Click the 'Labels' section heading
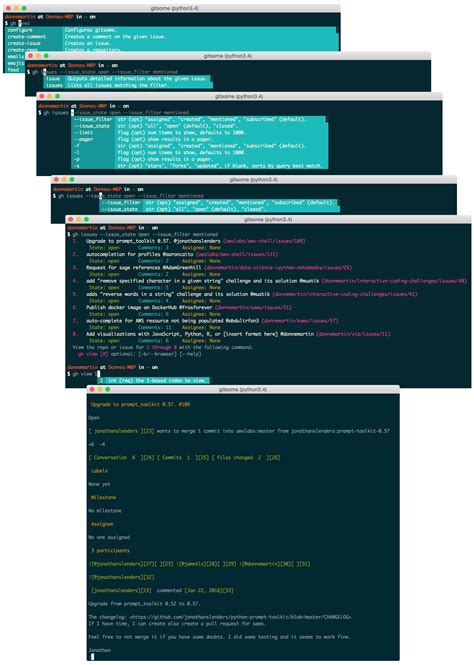 [99, 471]
